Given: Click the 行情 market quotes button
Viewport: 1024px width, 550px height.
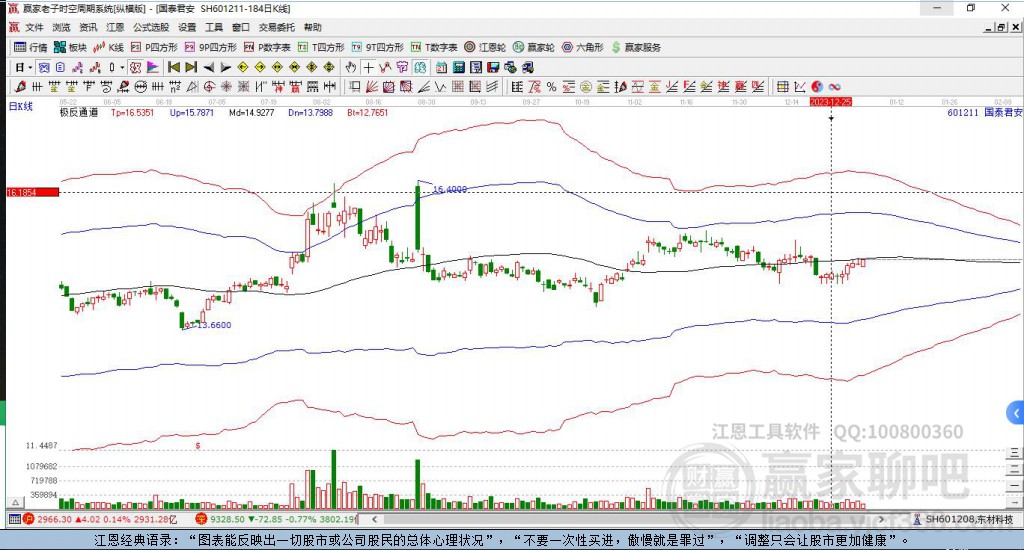Looking at the screenshot, I should click(x=31, y=47).
